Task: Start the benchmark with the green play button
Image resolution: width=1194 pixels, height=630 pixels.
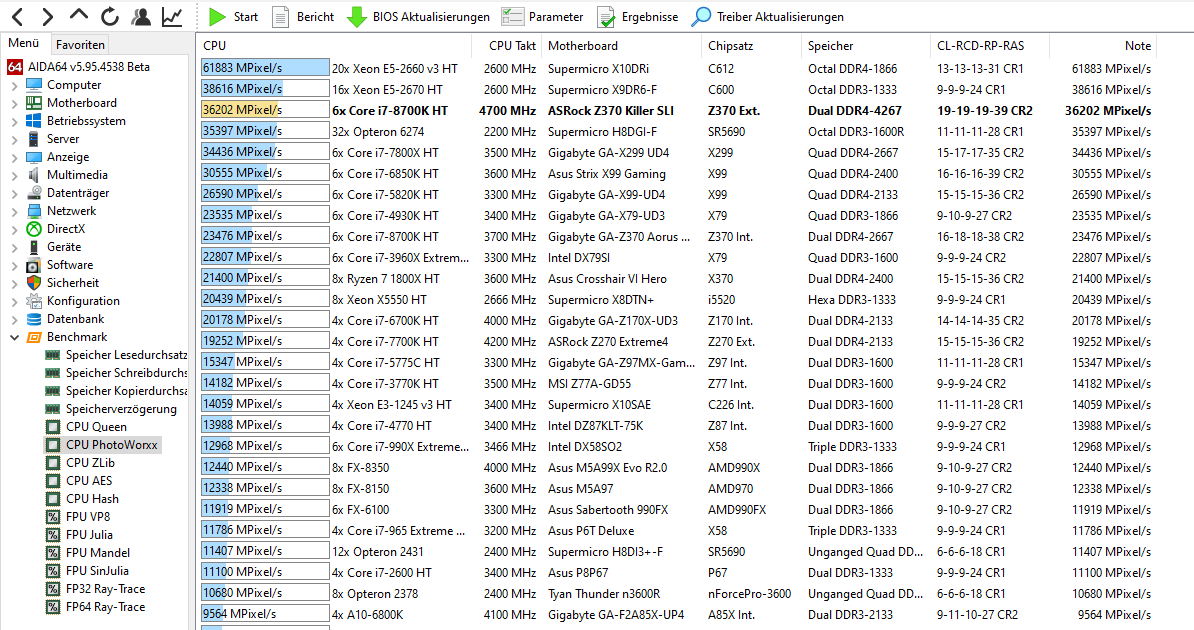Action: (x=217, y=16)
